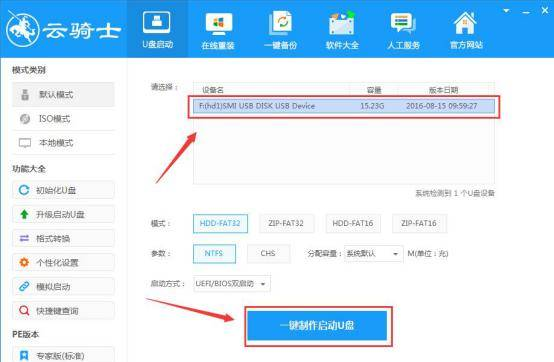Click the disc icon beside ISO模式
The height and width of the screenshot is (362, 554).
(25, 119)
